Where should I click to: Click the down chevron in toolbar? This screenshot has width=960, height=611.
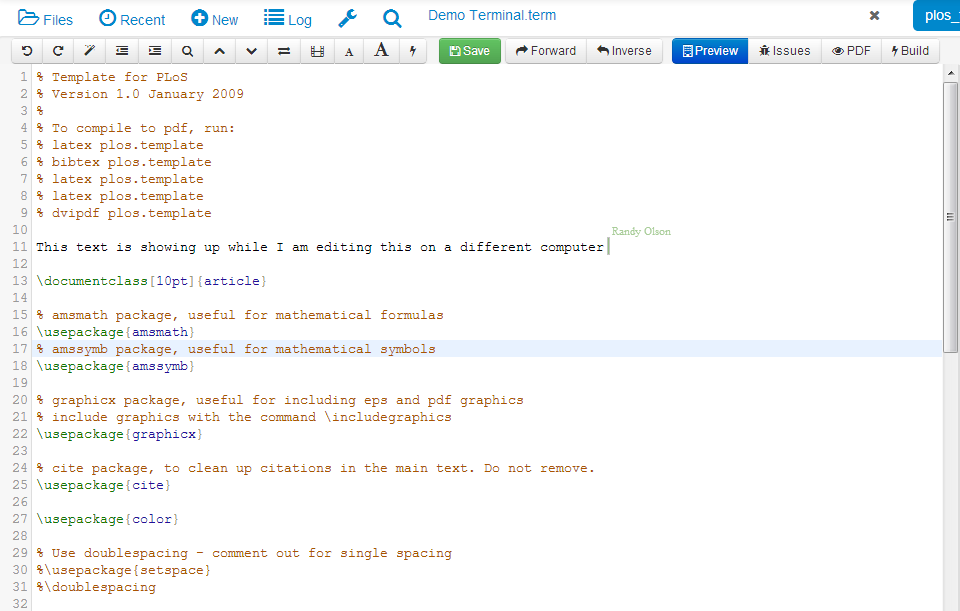(252, 51)
